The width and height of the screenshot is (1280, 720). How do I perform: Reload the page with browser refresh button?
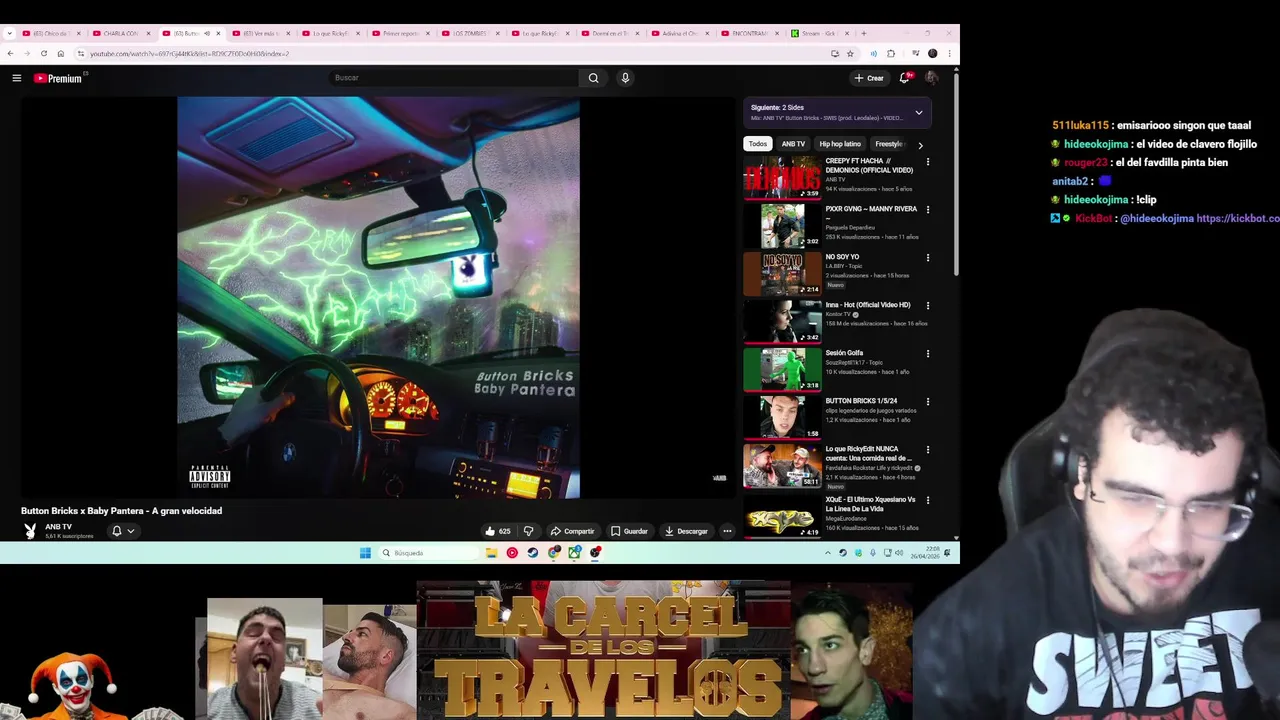tap(43, 53)
